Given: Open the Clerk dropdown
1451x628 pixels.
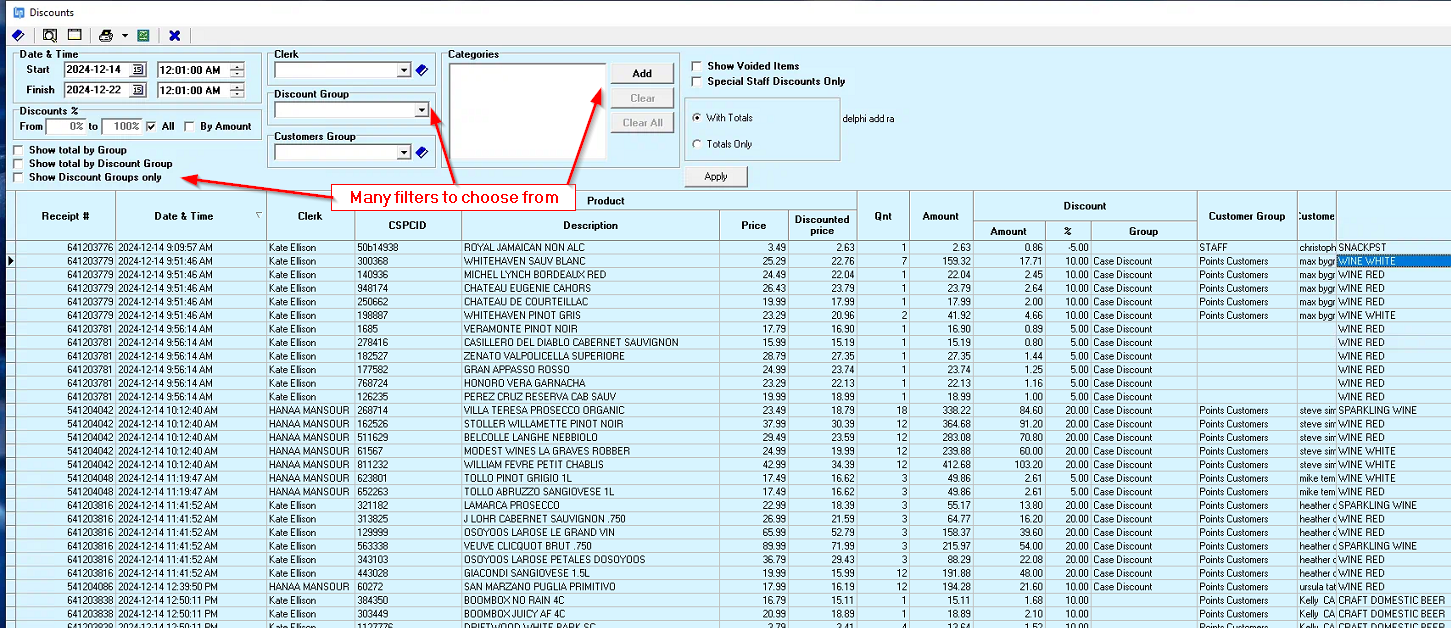Looking at the screenshot, I should [x=403, y=70].
